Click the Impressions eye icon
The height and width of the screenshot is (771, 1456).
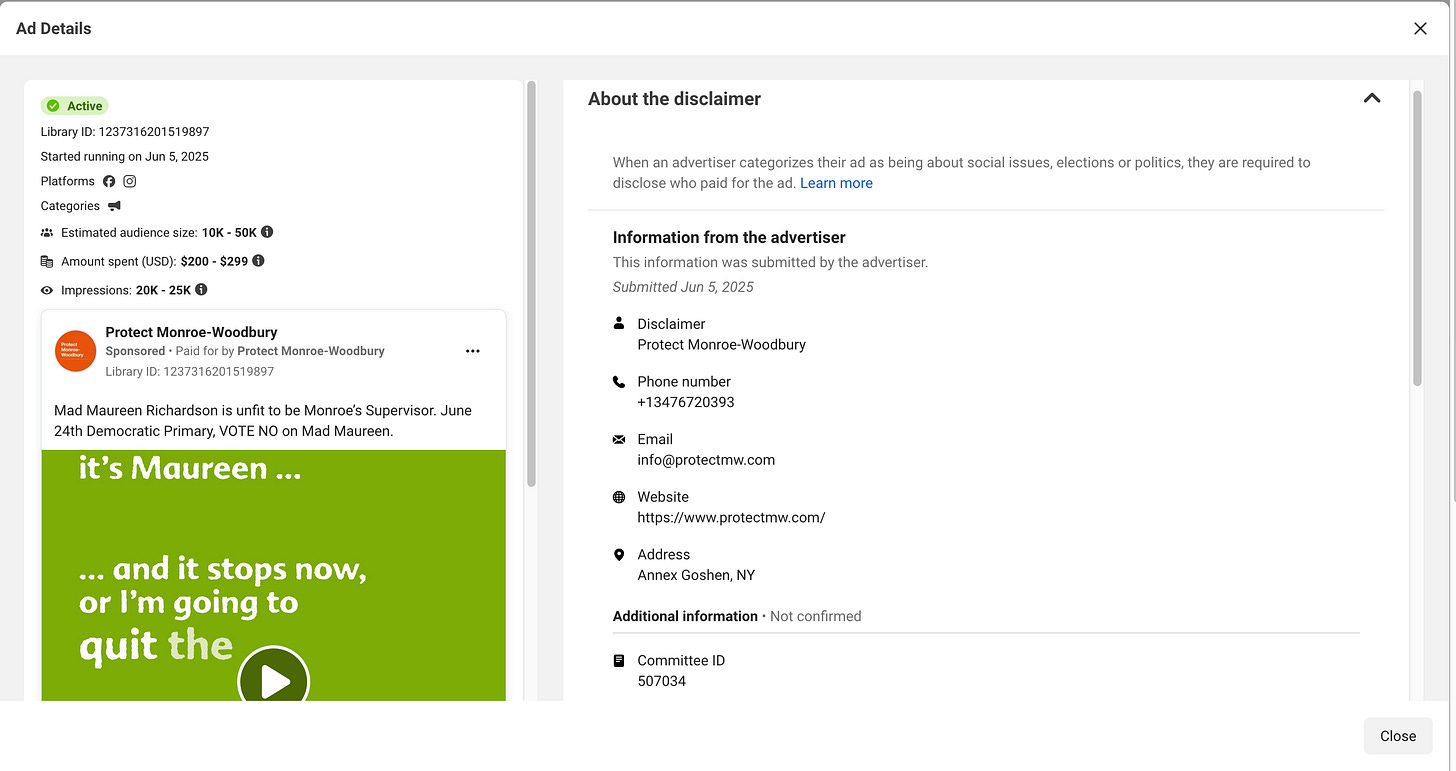pos(47,290)
